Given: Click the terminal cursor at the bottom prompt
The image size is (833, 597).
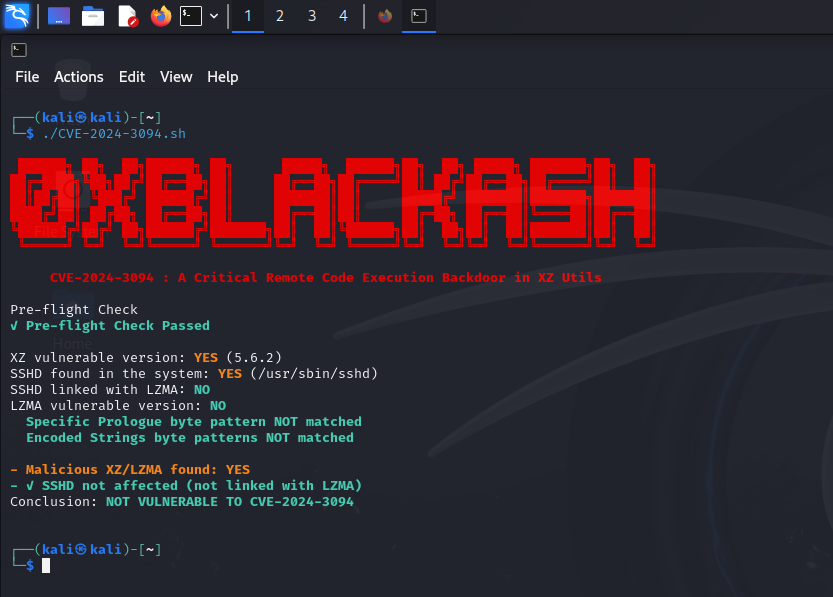Looking at the screenshot, I should (46, 566).
